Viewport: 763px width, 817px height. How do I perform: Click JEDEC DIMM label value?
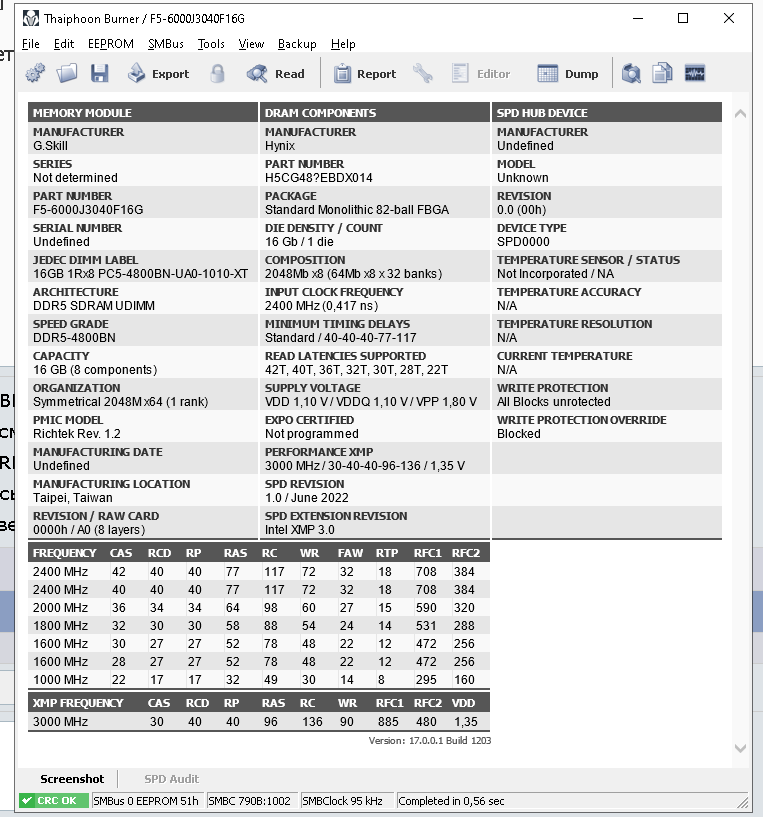point(140,274)
